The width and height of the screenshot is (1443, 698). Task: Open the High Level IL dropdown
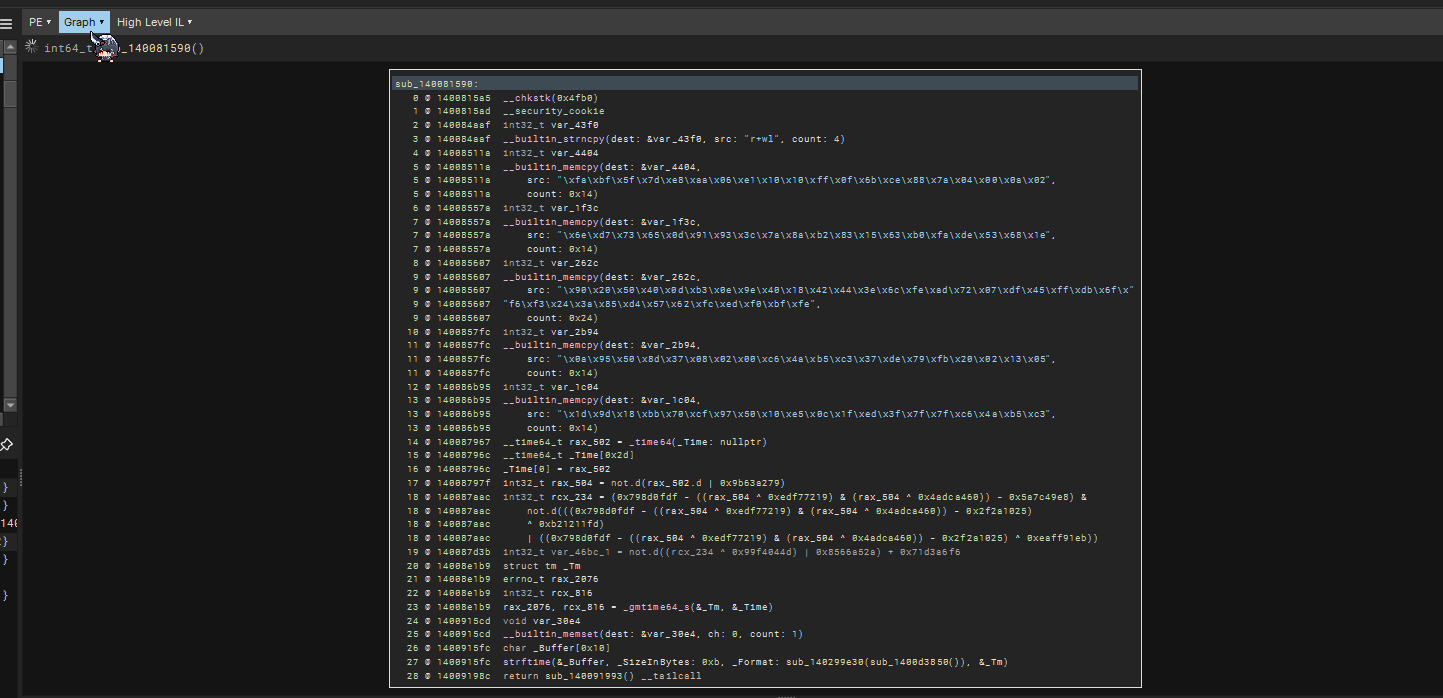154,22
